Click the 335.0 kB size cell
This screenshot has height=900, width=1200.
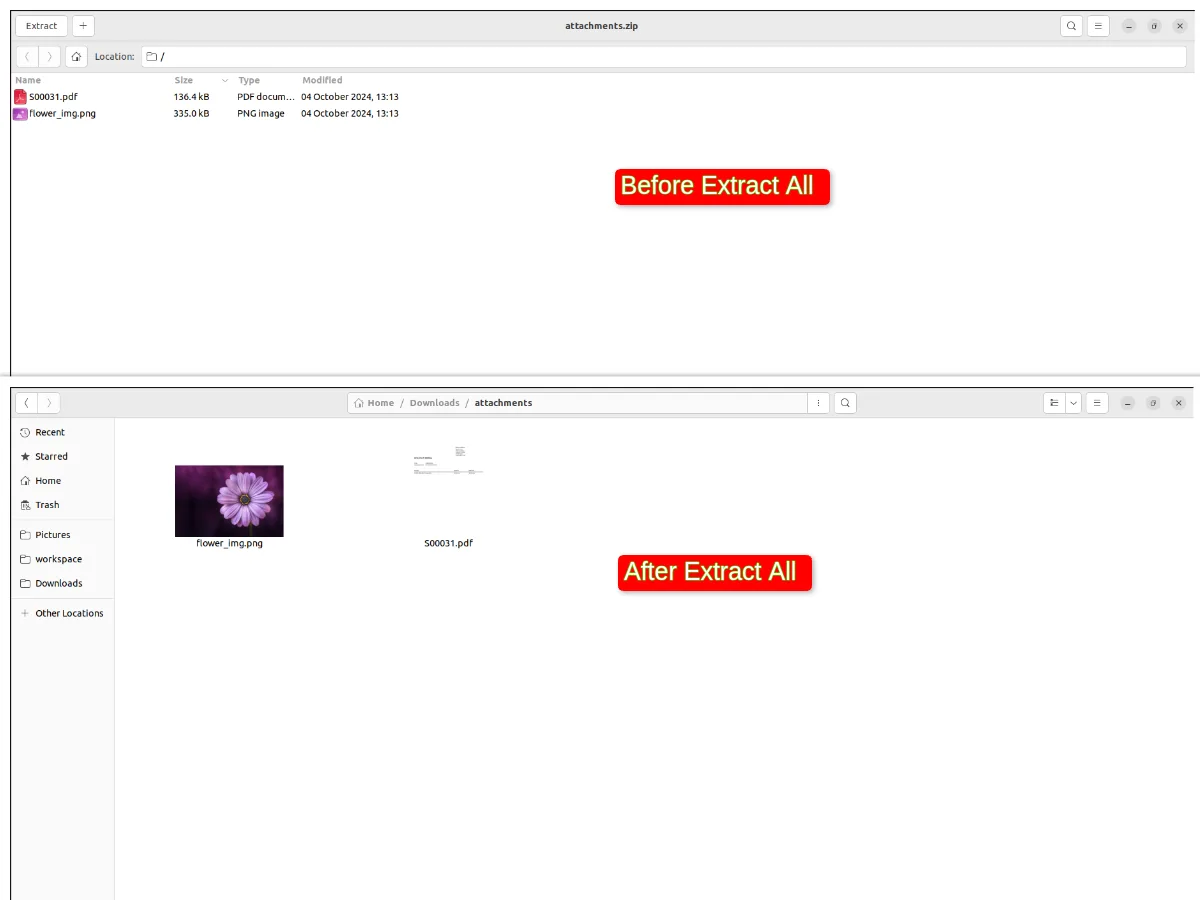point(192,114)
